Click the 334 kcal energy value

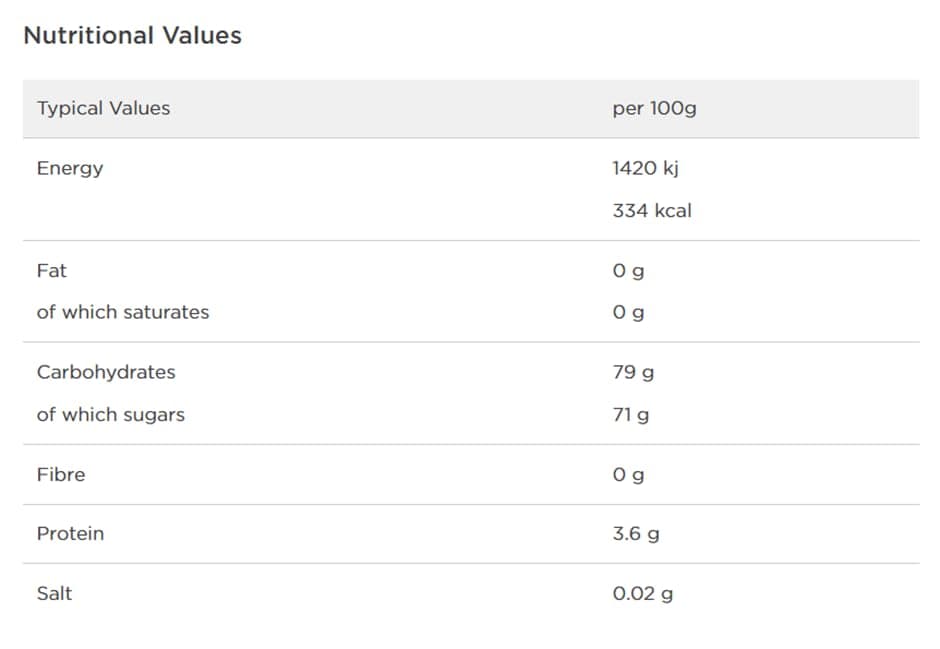(652, 210)
